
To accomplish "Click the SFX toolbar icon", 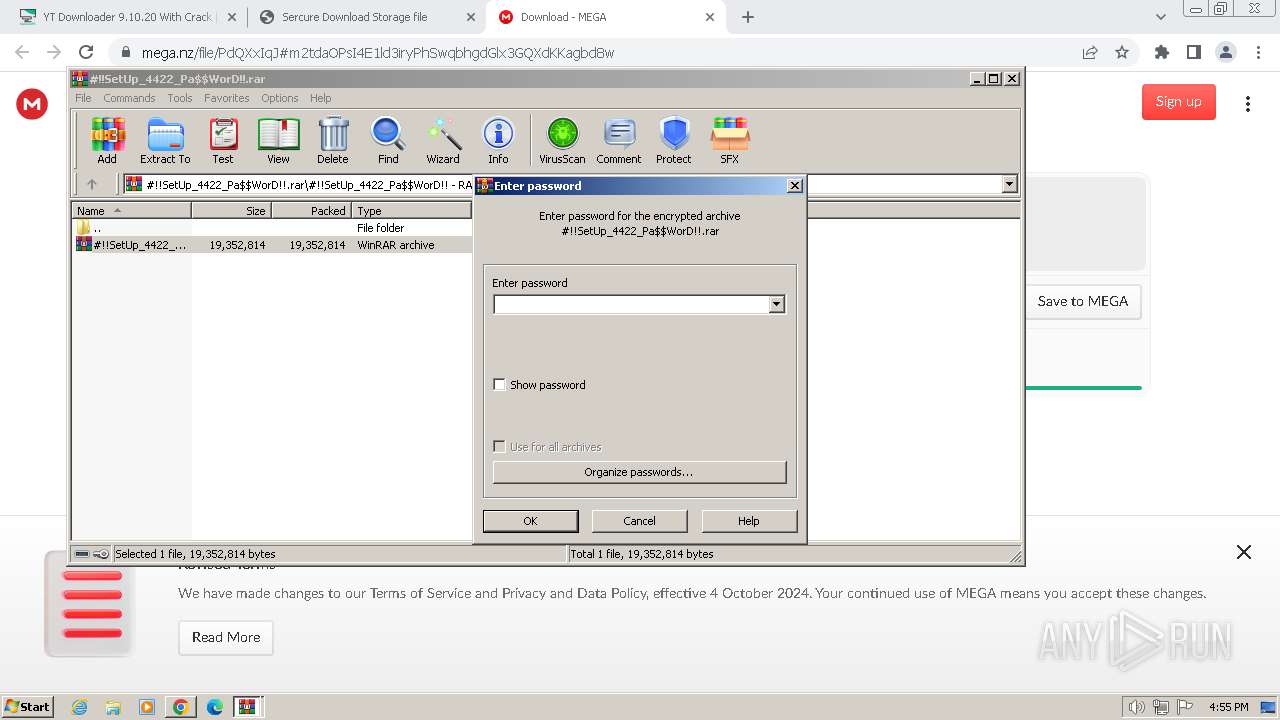I will click(730, 140).
